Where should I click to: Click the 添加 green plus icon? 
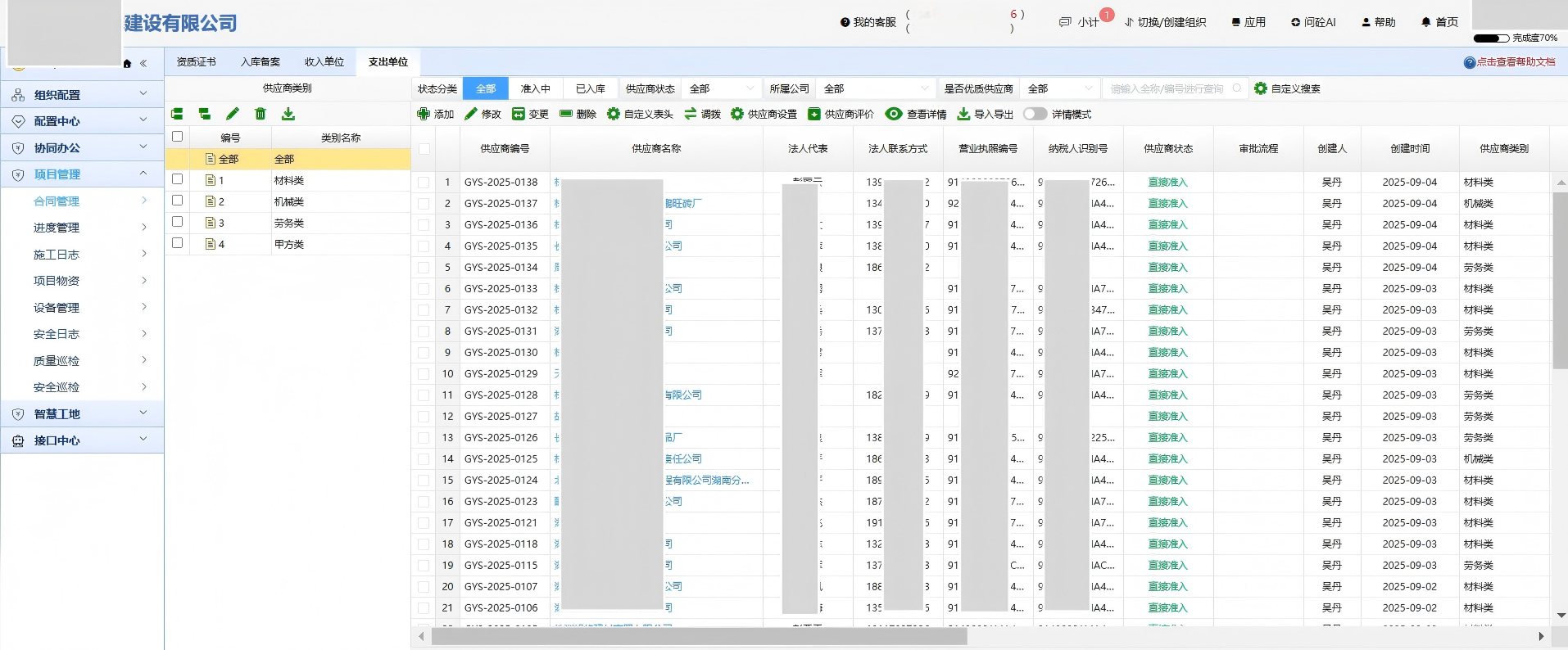(424, 114)
